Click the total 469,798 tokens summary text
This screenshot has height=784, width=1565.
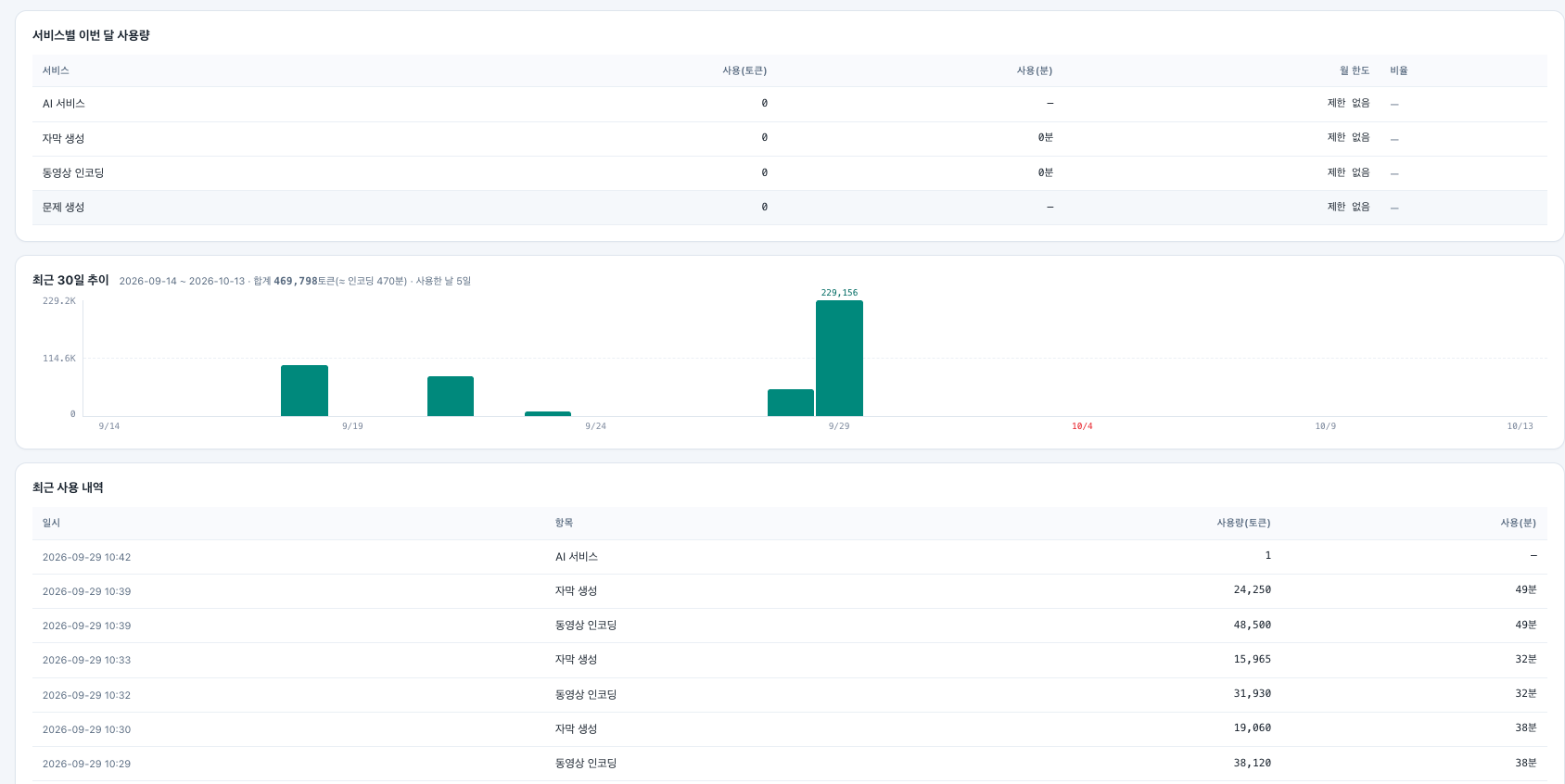pos(295,281)
